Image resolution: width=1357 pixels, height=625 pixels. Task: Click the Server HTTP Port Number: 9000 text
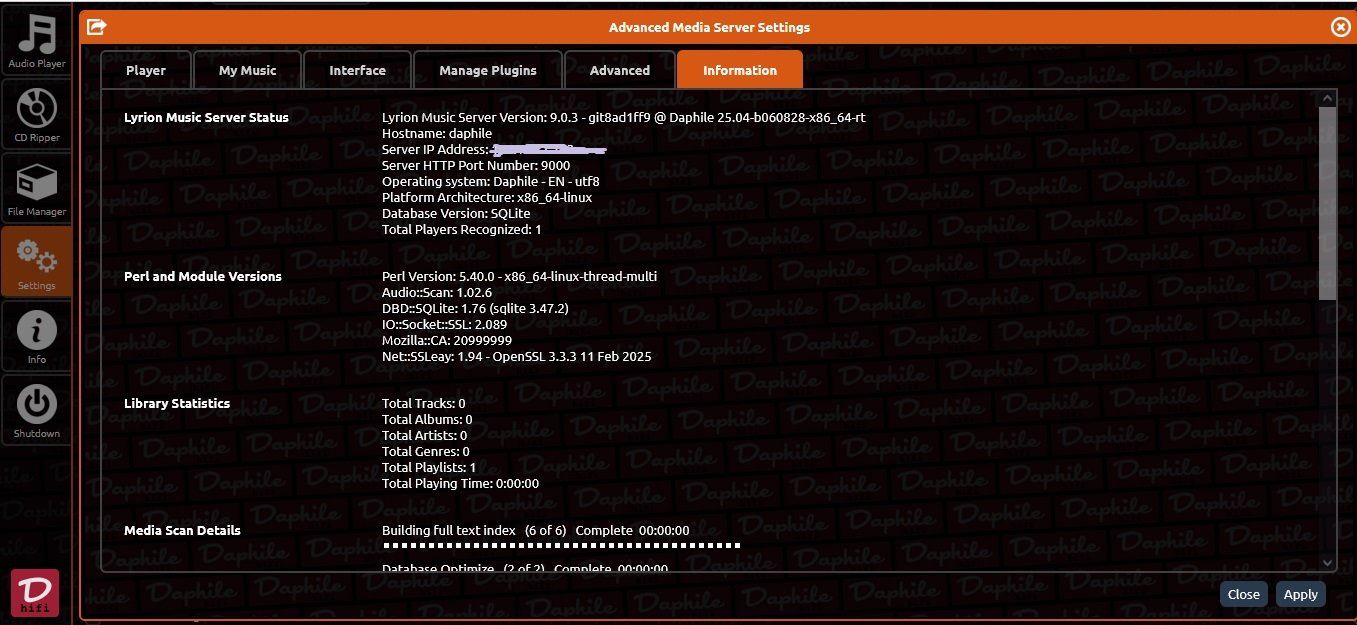(476, 165)
